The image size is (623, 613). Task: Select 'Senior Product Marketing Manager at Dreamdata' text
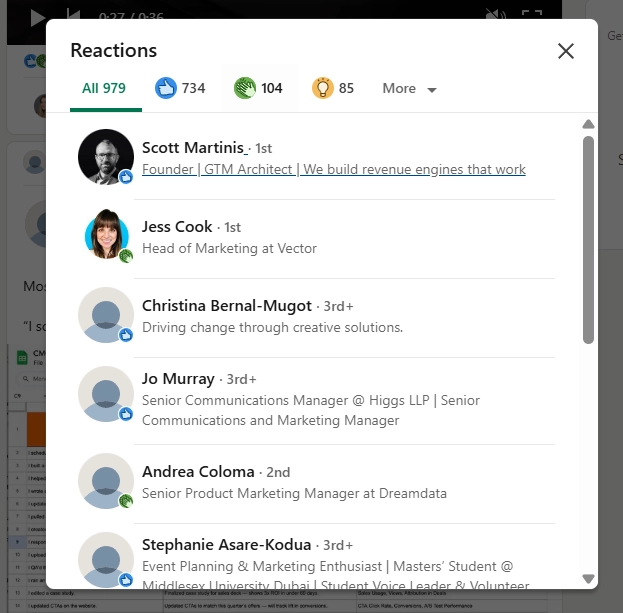point(294,493)
